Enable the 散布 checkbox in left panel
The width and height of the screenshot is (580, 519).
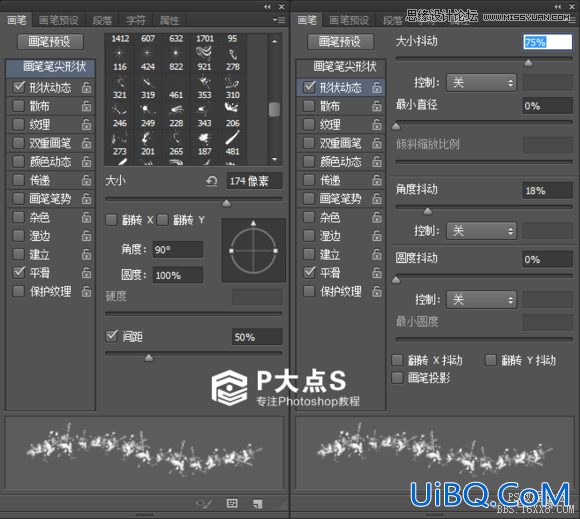18,106
